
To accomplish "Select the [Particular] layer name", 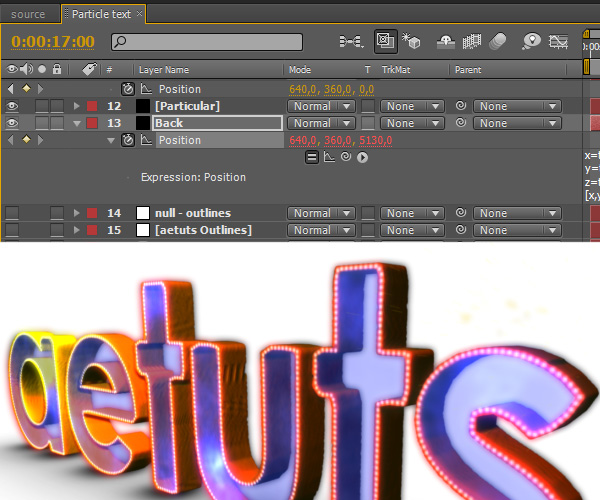I will click(188, 106).
